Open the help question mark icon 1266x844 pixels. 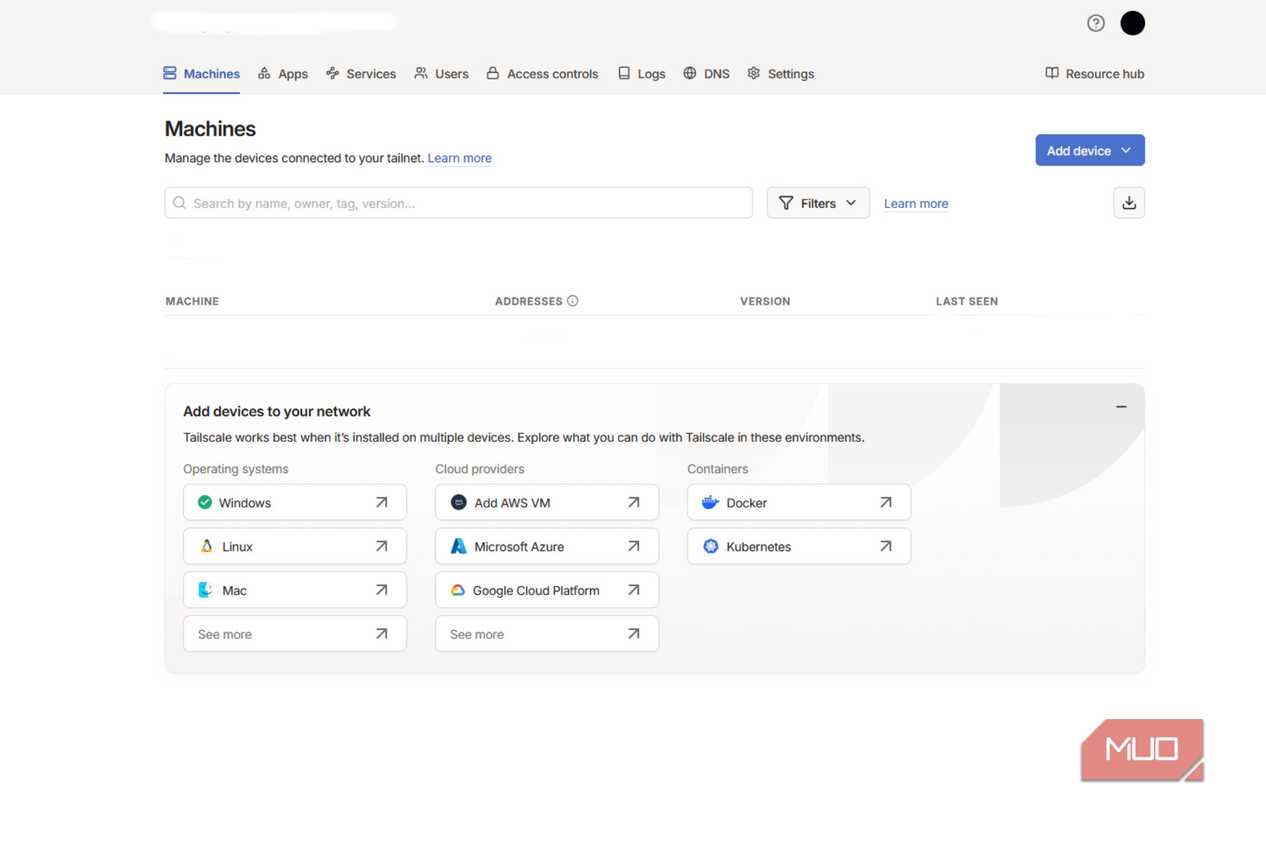(x=1096, y=23)
